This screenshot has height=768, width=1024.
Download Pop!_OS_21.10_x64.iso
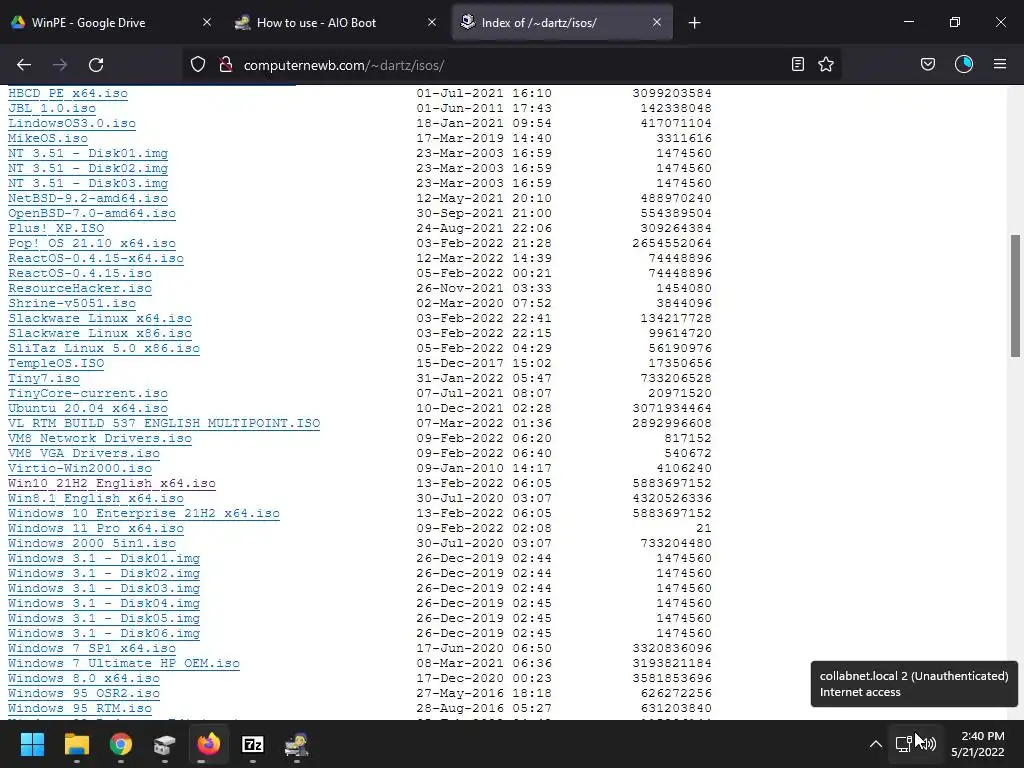pyautogui.click(x=91, y=244)
